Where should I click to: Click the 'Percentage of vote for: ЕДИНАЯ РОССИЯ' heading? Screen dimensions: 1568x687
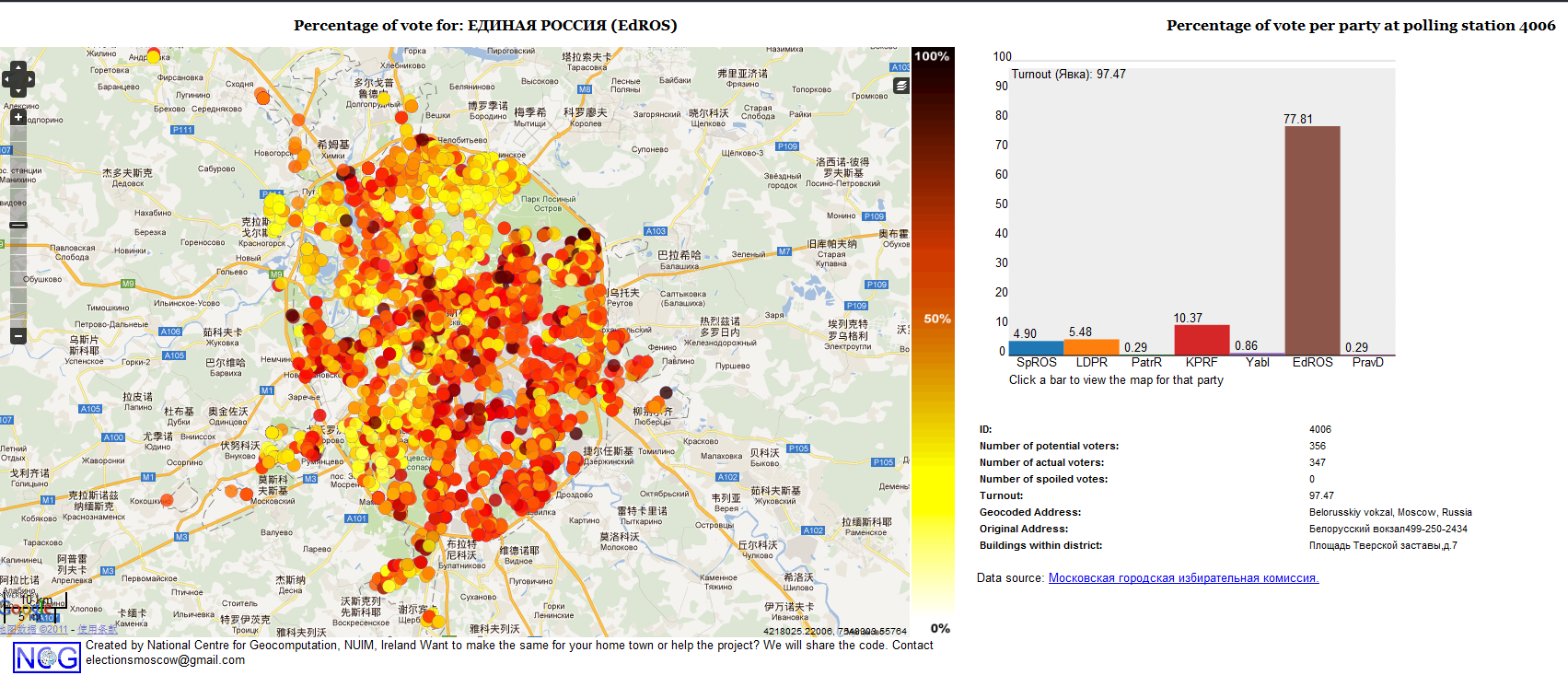[485, 26]
